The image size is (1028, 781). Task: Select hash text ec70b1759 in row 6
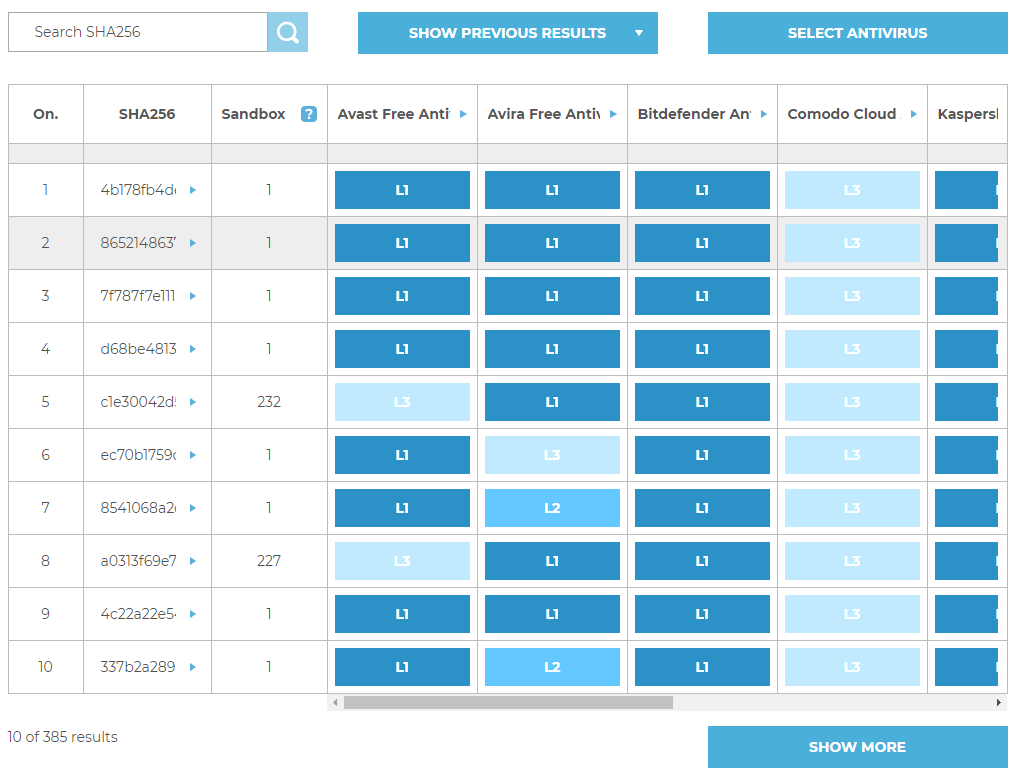coord(138,455)
